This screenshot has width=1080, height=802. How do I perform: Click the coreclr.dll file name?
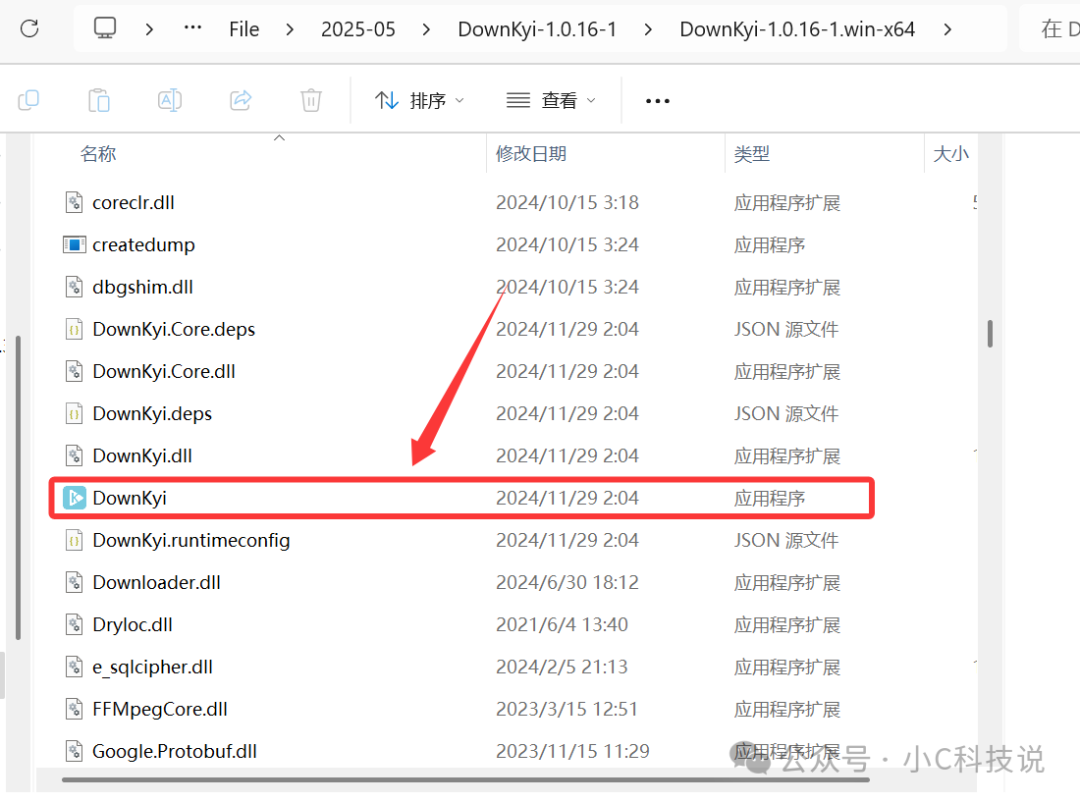click(134, 203)
